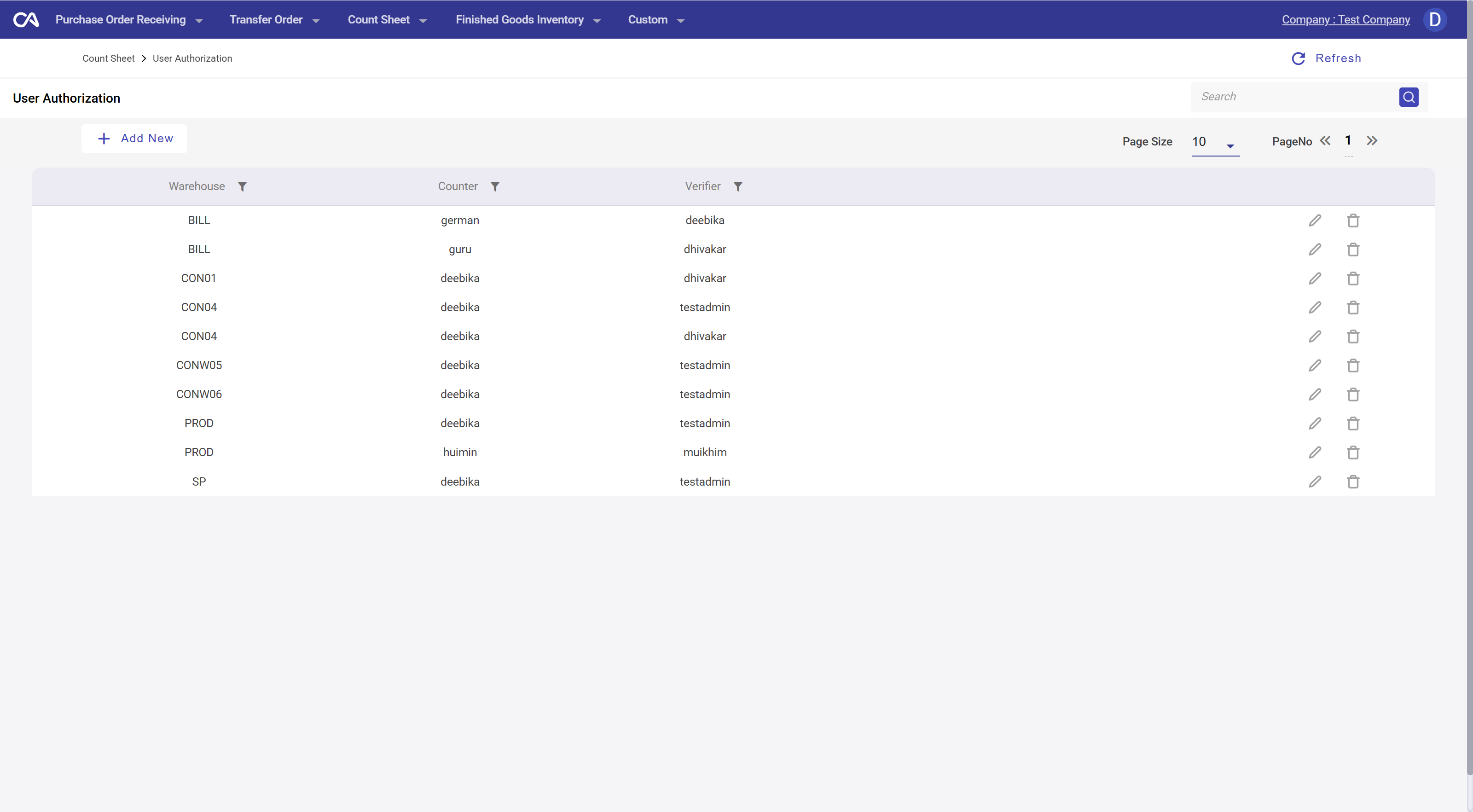
Task: Delete the BILL german row
Action: point(1353,221)
